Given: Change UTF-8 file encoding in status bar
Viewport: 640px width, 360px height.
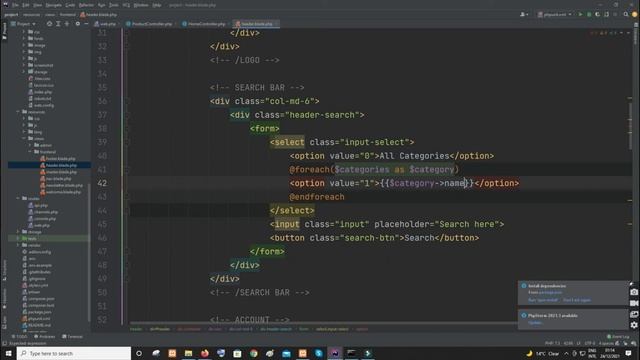Looking at the screenshot, I should [x=590, y=343].
